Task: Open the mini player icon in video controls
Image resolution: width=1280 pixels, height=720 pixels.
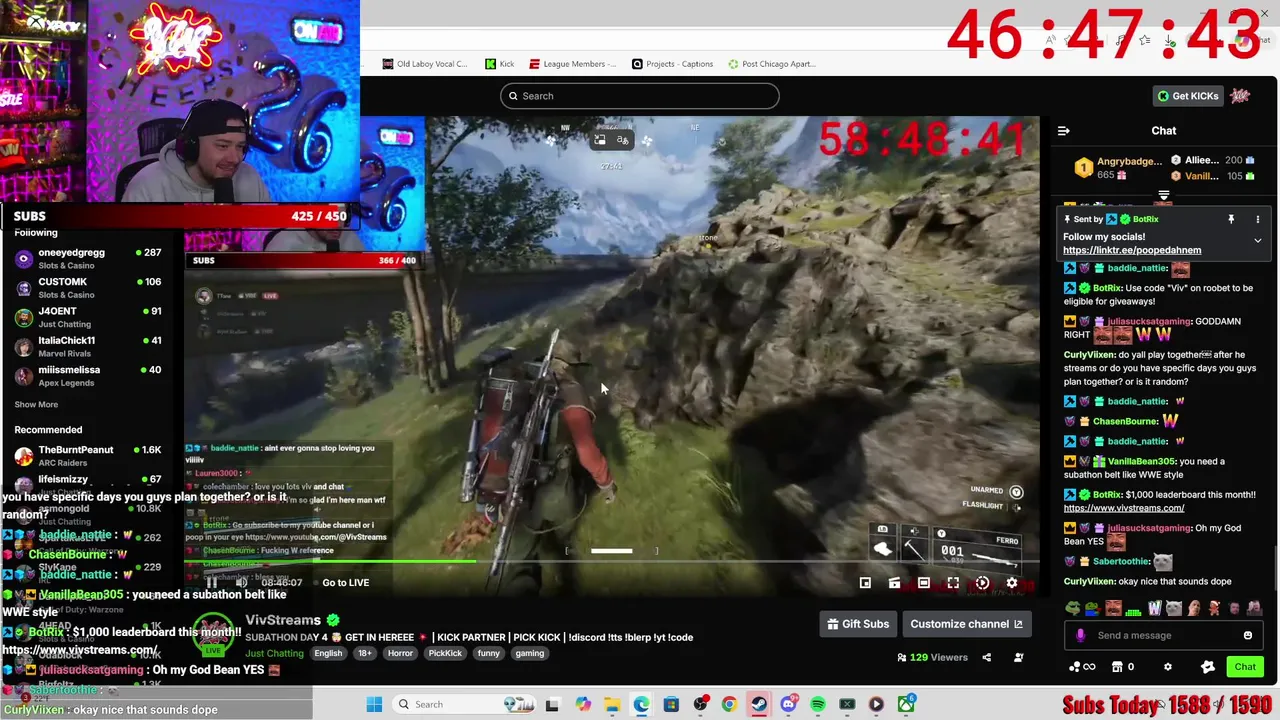Action: [865, 583]
